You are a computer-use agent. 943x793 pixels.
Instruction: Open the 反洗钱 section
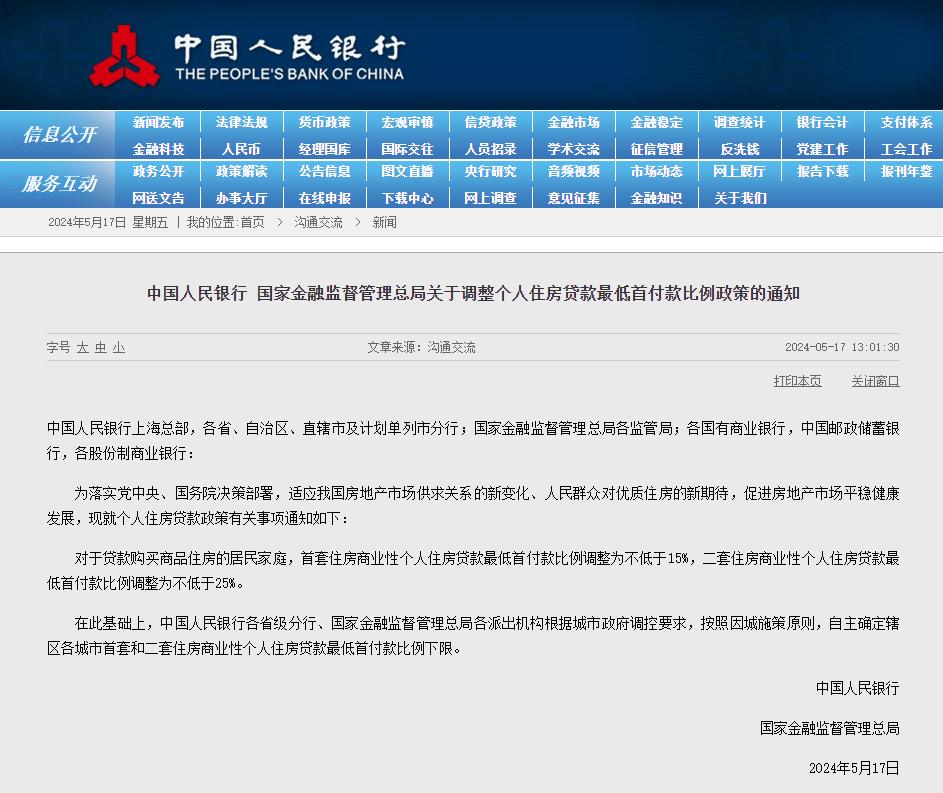pos(739,148)
